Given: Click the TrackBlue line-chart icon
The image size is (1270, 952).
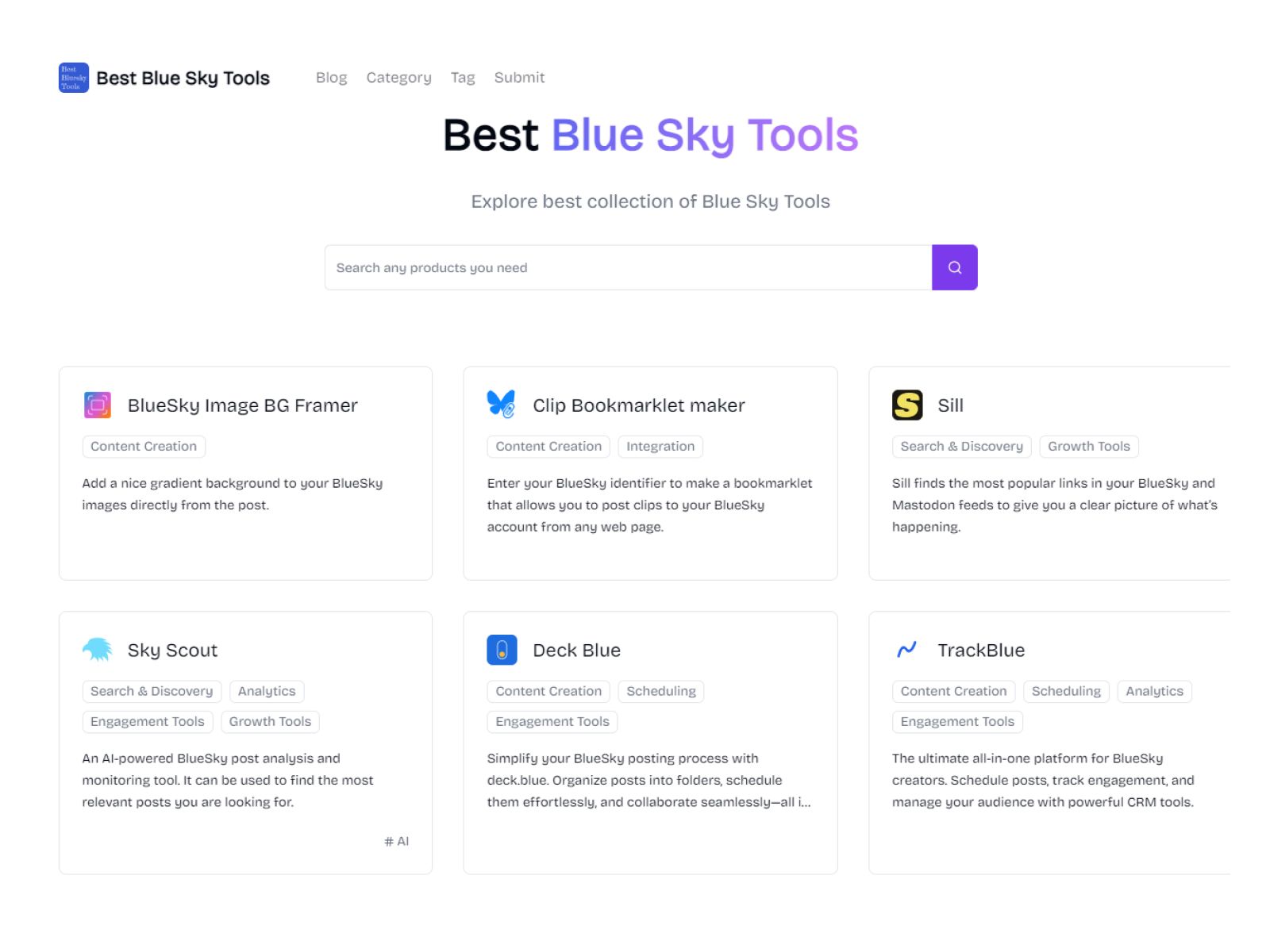Looking at the screenshot, I should tap(907, 649).
